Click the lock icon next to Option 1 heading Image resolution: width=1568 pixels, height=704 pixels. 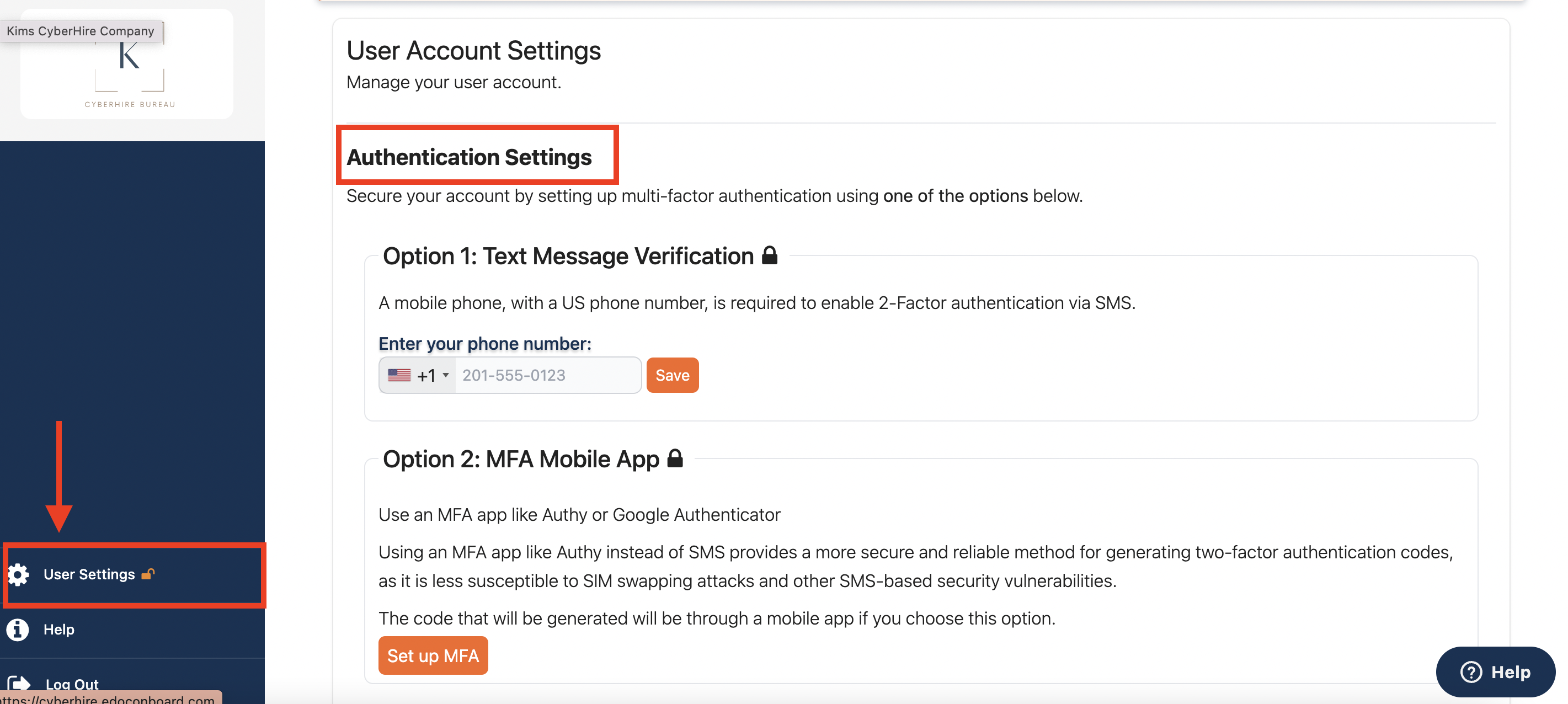coord(770,255)
